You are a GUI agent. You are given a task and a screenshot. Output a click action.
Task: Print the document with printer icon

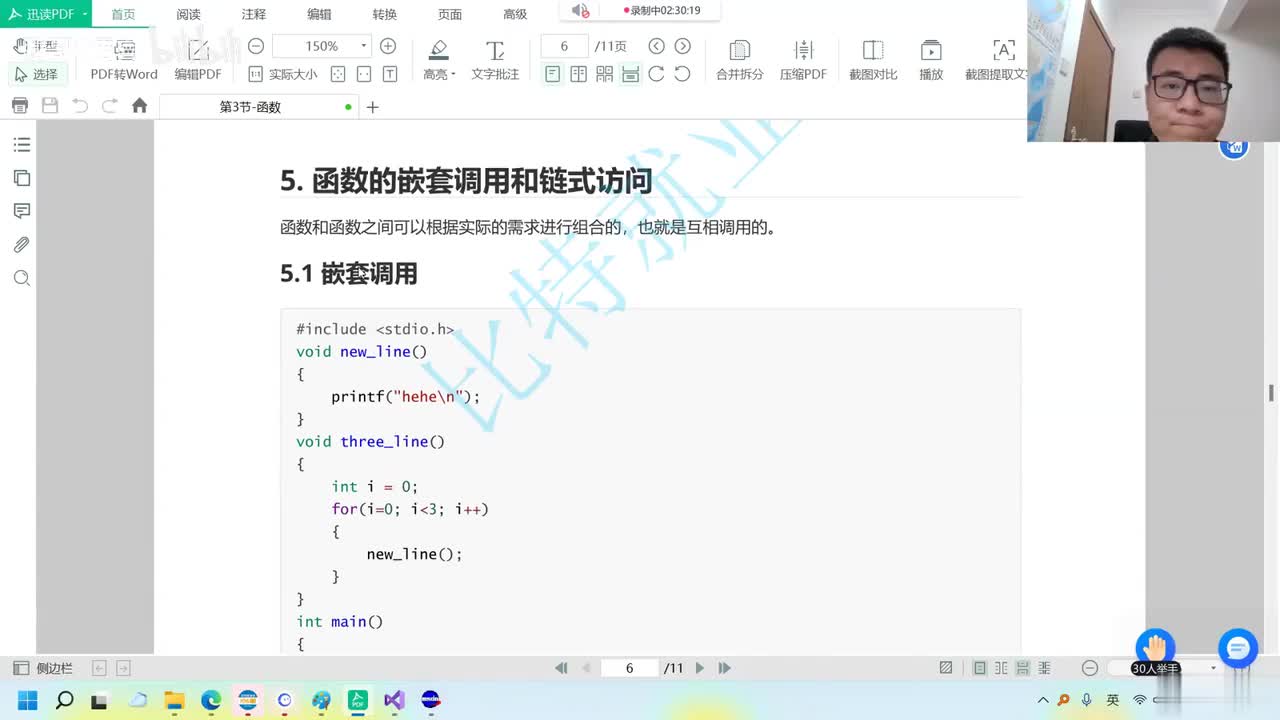(20, 106)
